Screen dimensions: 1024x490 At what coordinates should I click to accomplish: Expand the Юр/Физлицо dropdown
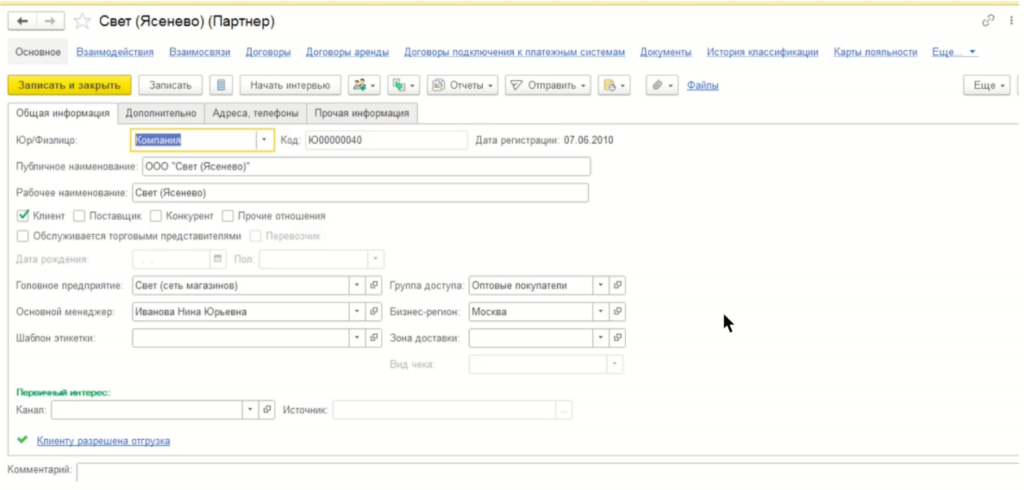[264, 140]
